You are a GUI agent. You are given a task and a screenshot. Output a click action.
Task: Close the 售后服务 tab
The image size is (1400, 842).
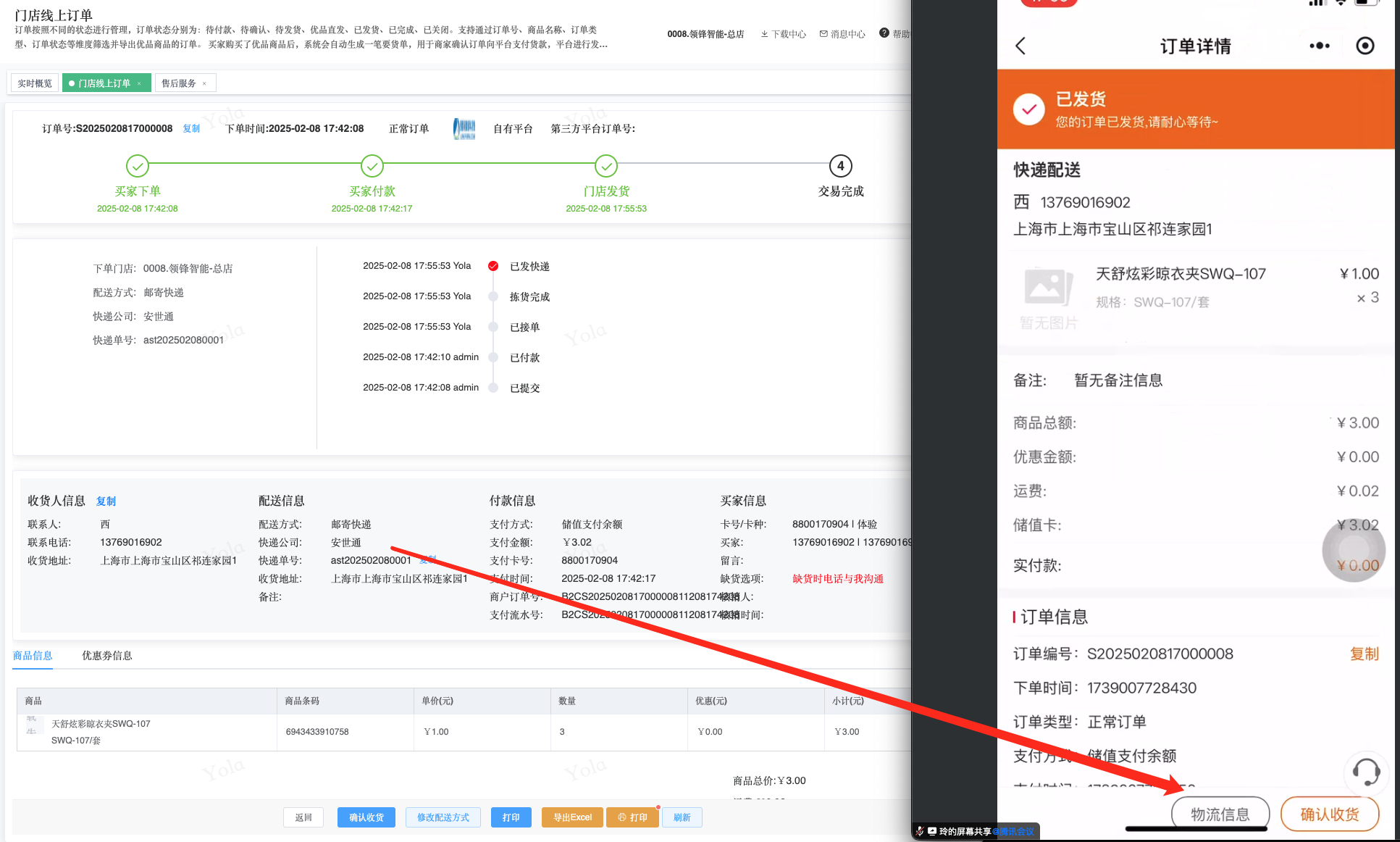pyautogui.click(x=204, y=83)
